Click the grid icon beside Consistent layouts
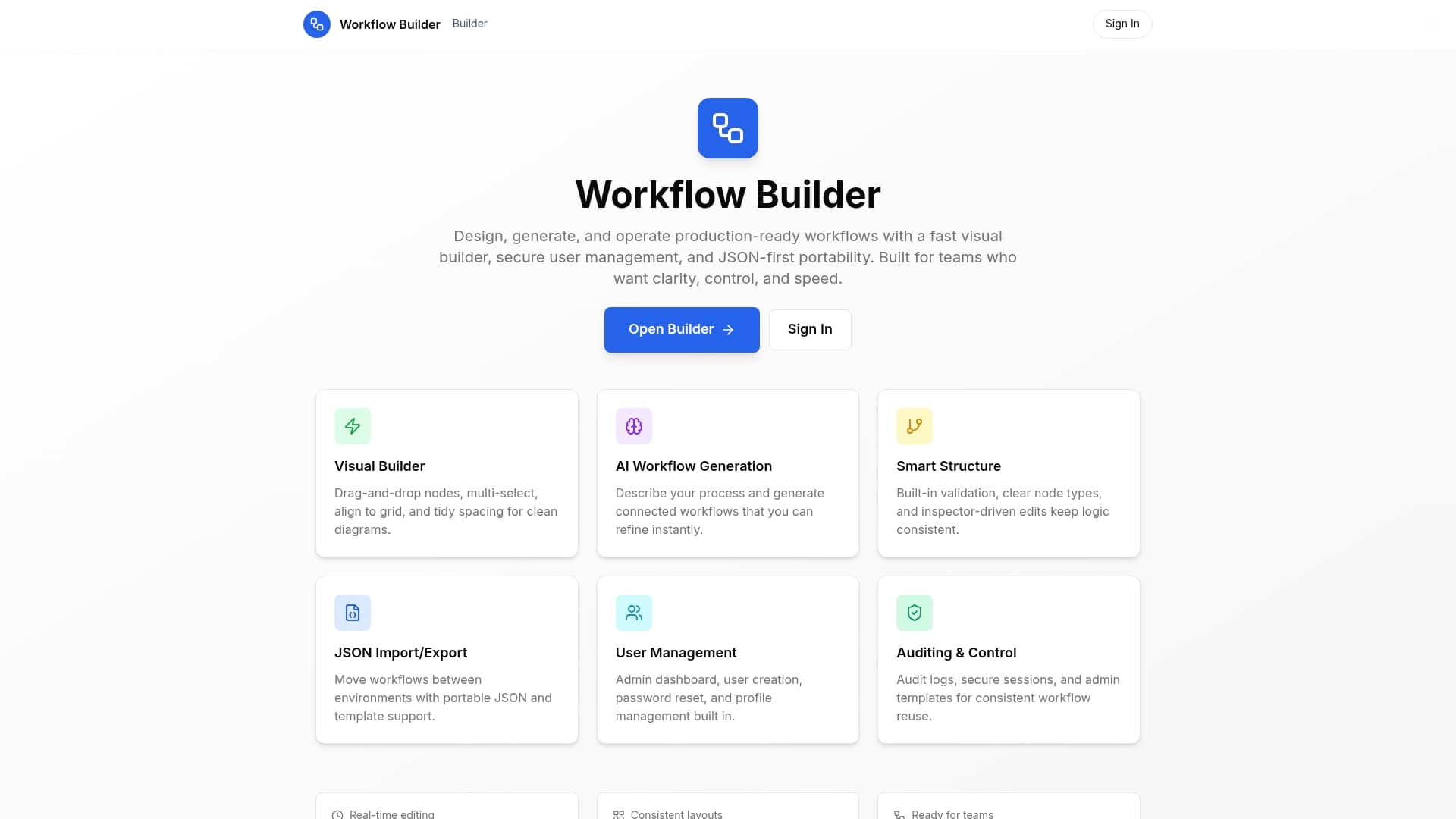Viewport: 1456px width, 819px height. (619, 815)
